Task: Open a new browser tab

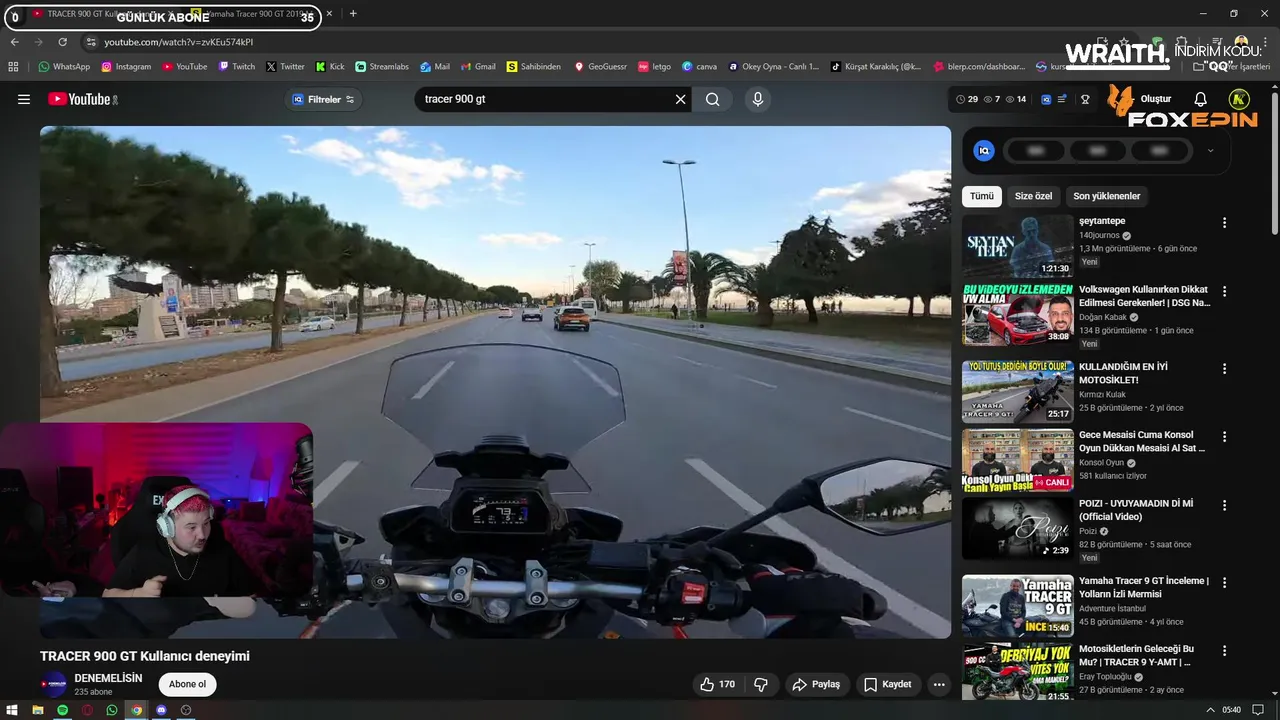Action: click(x=353, y=14)
